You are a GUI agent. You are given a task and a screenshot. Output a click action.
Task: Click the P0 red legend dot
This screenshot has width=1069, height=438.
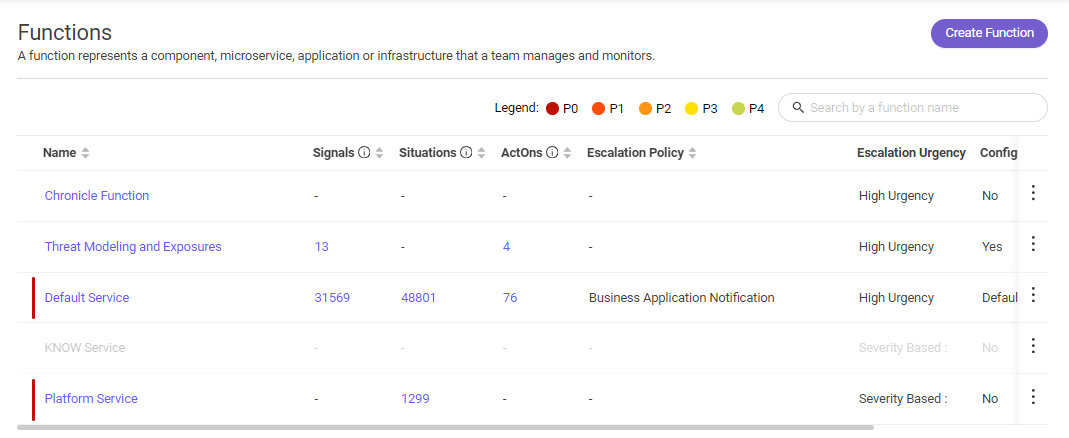click(552, 108)
